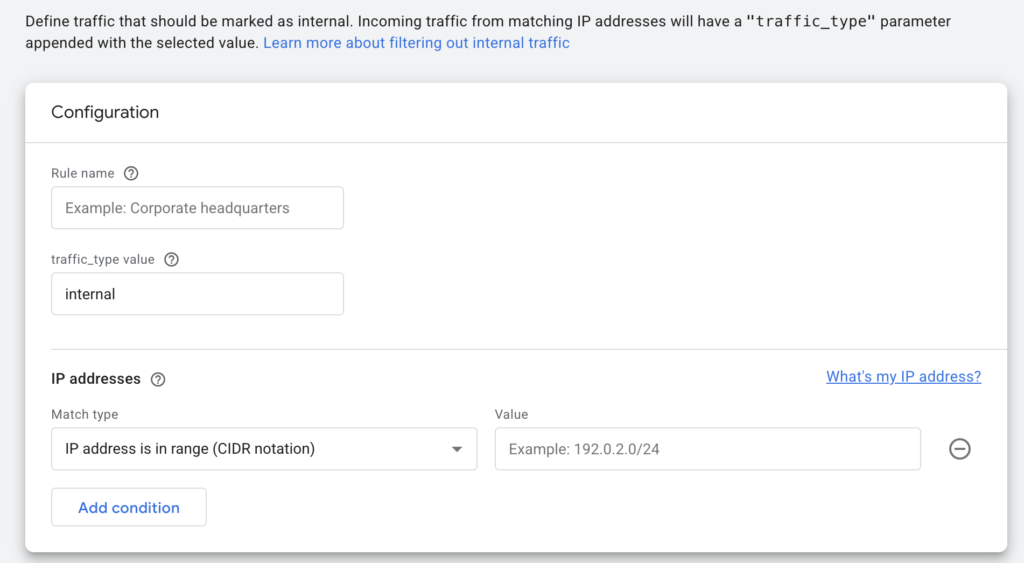This screenshot has height=563, width=1024.
Task: Open the 'Learn more about filtering' link
Action: click(416, 43)
